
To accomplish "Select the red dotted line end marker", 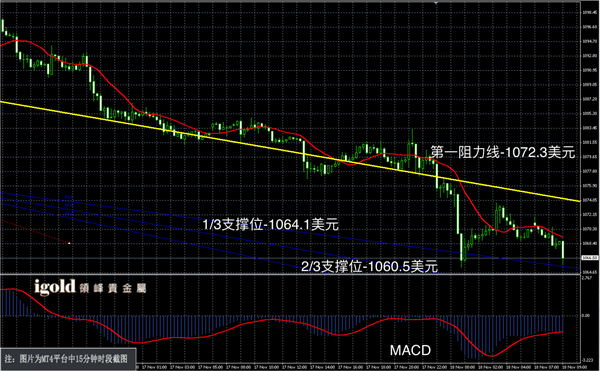I will click(69, 243).
